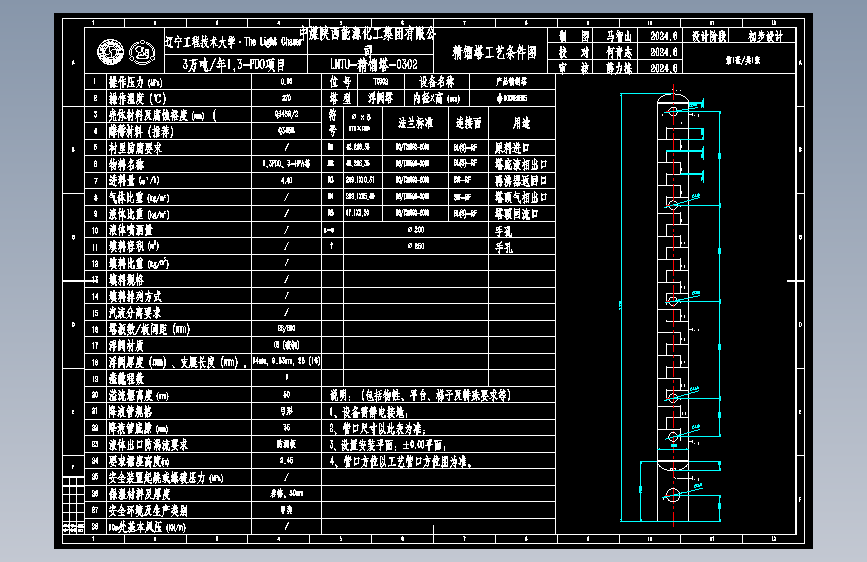Select the '连接面' column header
Viewport: 867px width, 562px height.
[x=468, y=123]
